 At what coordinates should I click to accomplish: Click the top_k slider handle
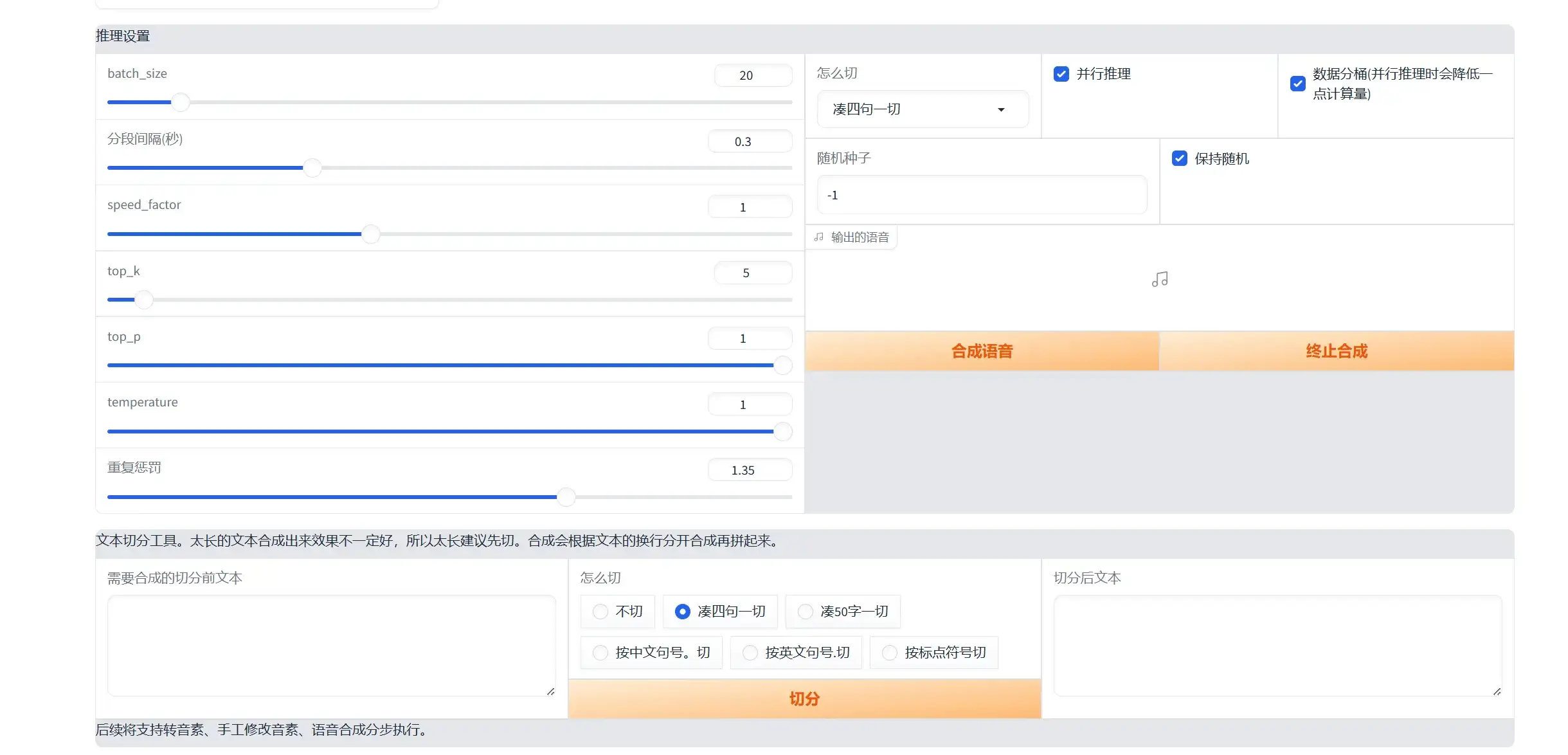point(145,300)
